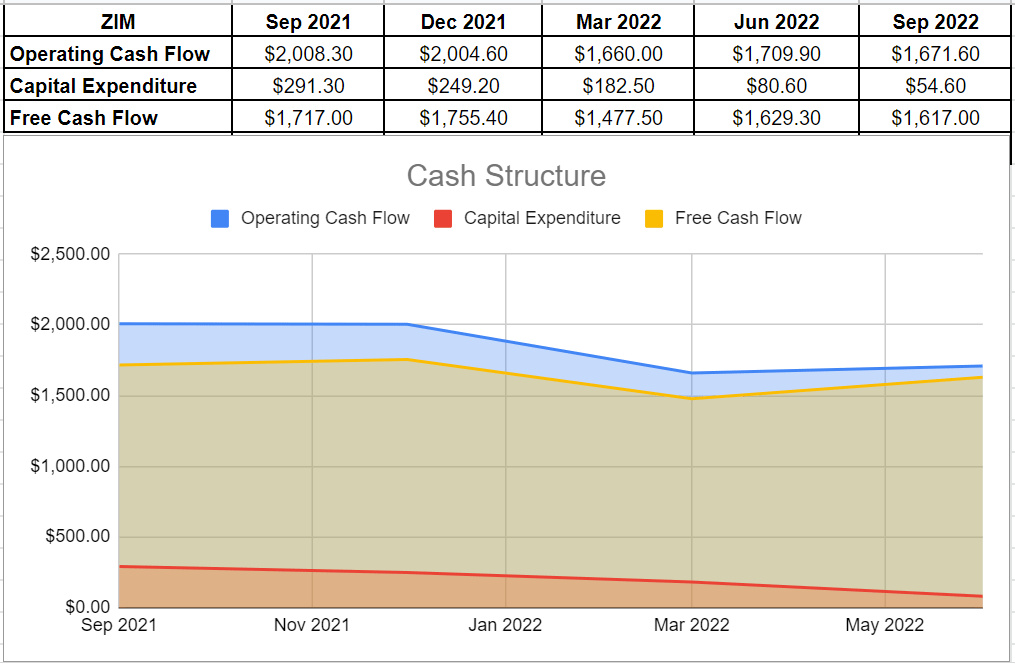Click the cell showing $291.30
Image resolution: width=1015 pixels, height=664 pixels.
click(x=308, y=85)
